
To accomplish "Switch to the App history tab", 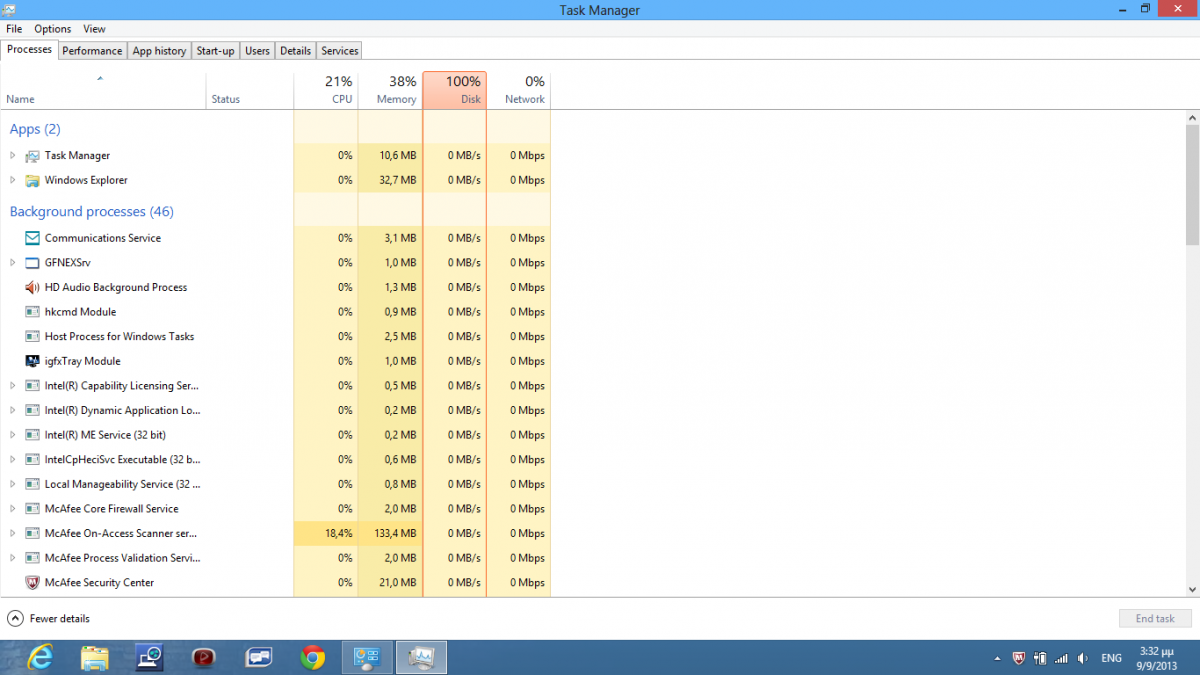I will click(159, 51).
